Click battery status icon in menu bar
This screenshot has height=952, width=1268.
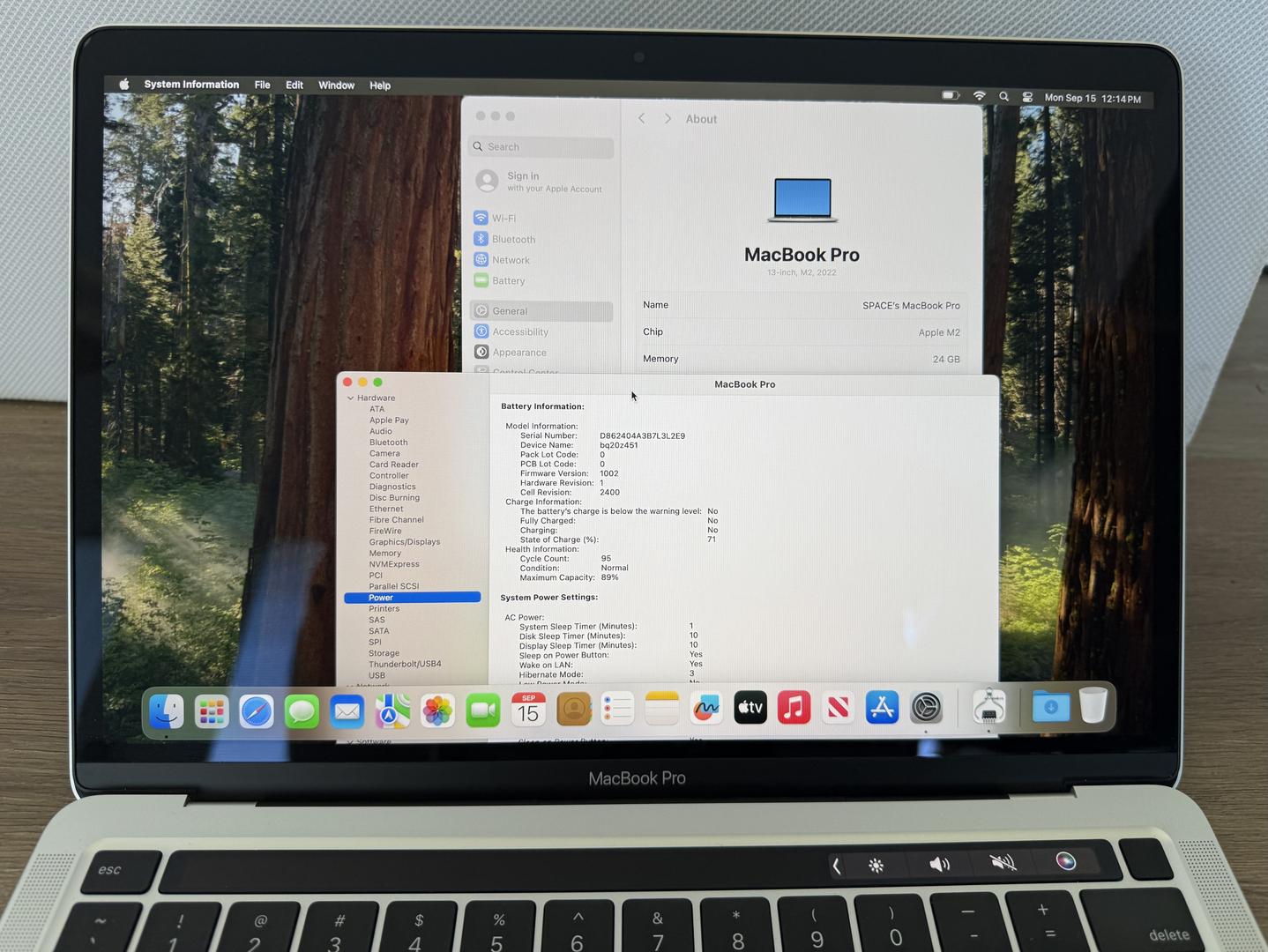[951, 95]
